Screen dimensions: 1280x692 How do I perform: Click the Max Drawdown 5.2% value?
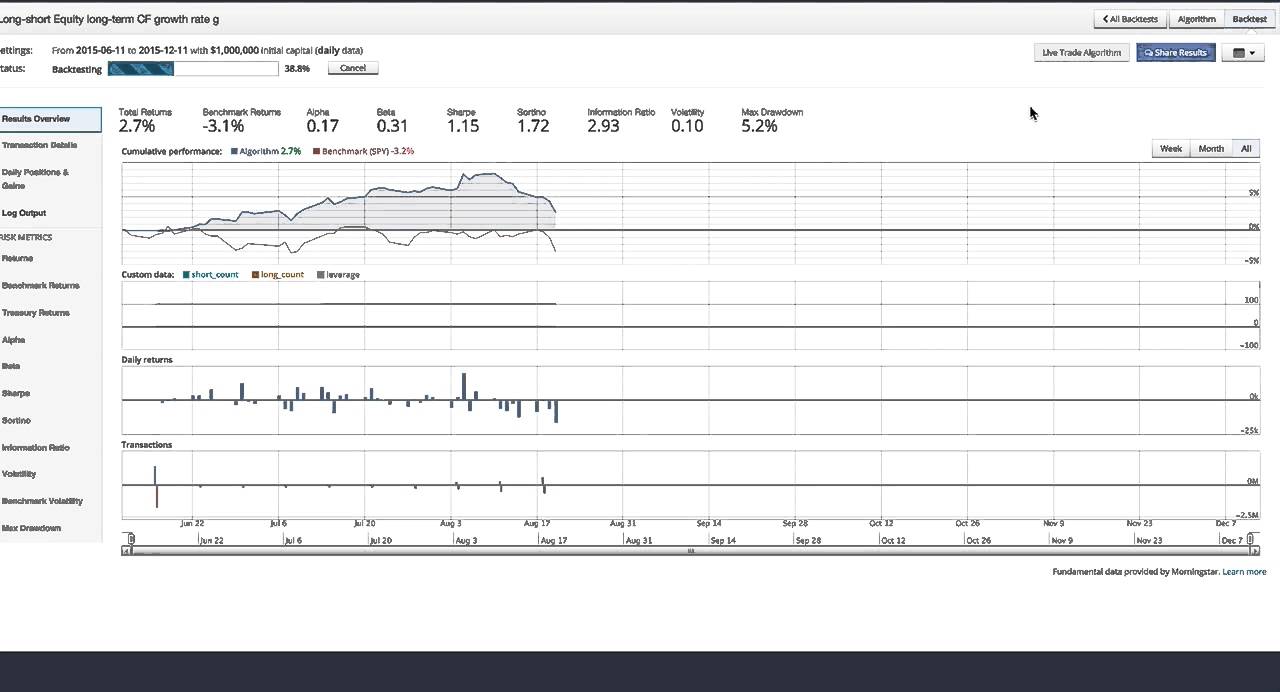760,126
